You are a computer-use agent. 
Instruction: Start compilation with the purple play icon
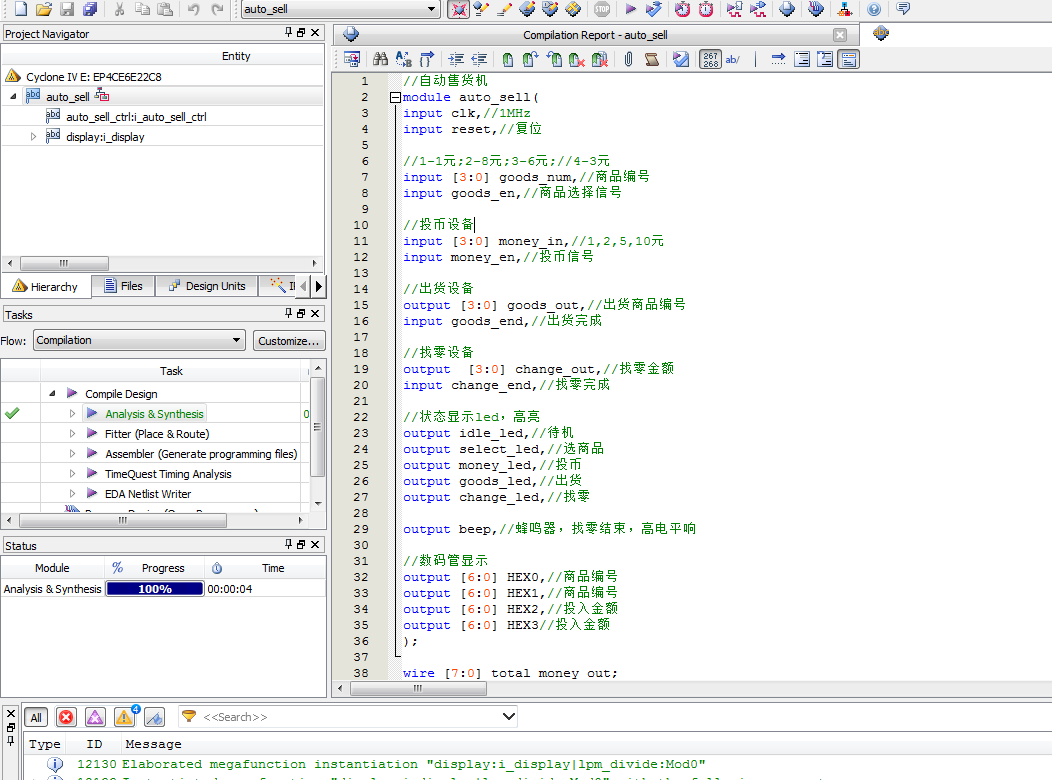pyautogui.click(x=630, y=9)
